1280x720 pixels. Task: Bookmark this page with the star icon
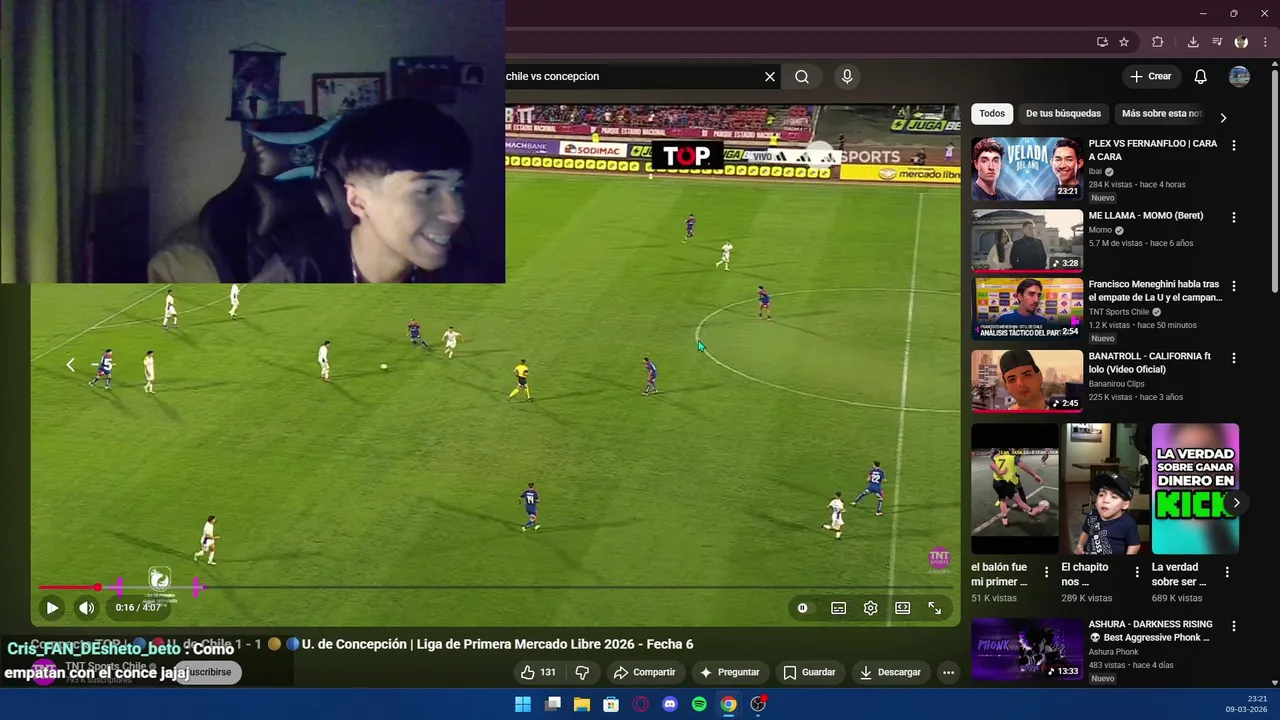[1124, 42]
